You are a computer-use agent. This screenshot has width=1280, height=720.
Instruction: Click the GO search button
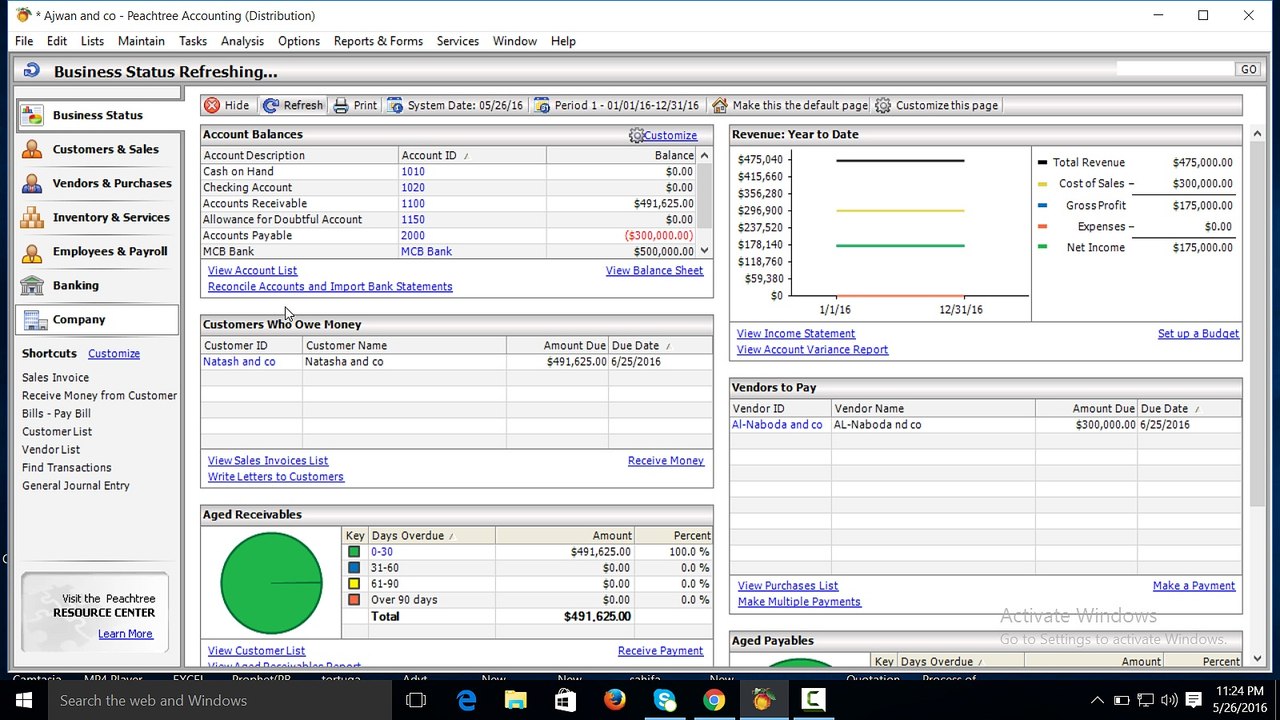(x=1248, y=69)
